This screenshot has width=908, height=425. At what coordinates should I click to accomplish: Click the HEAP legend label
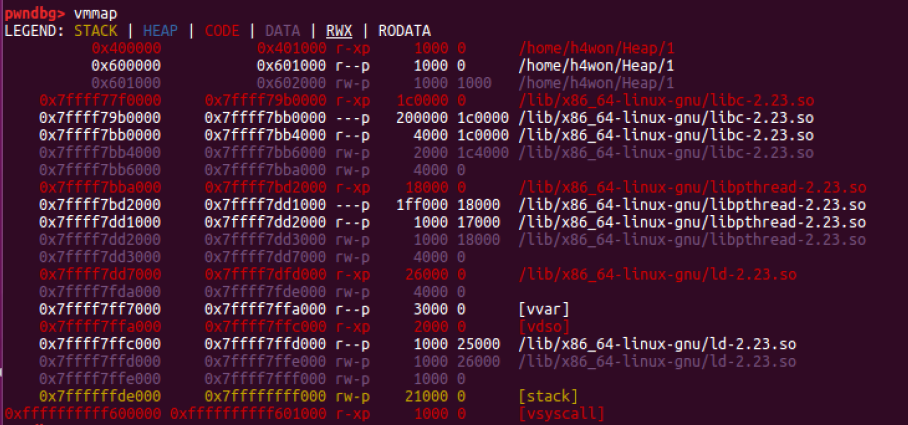(x=160, y=31)
